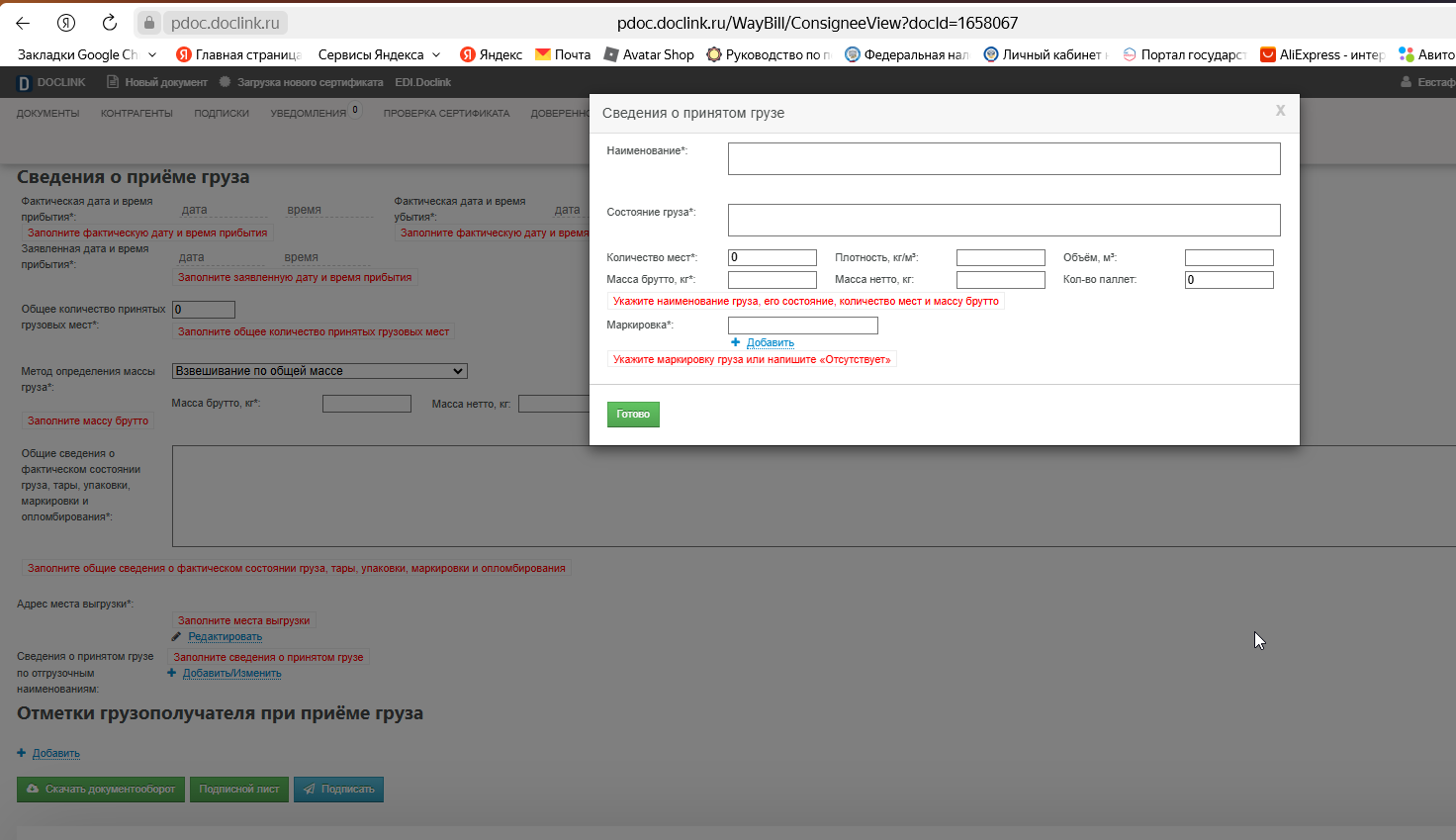Focus the Состояние груза text field

pos(1004,220)
